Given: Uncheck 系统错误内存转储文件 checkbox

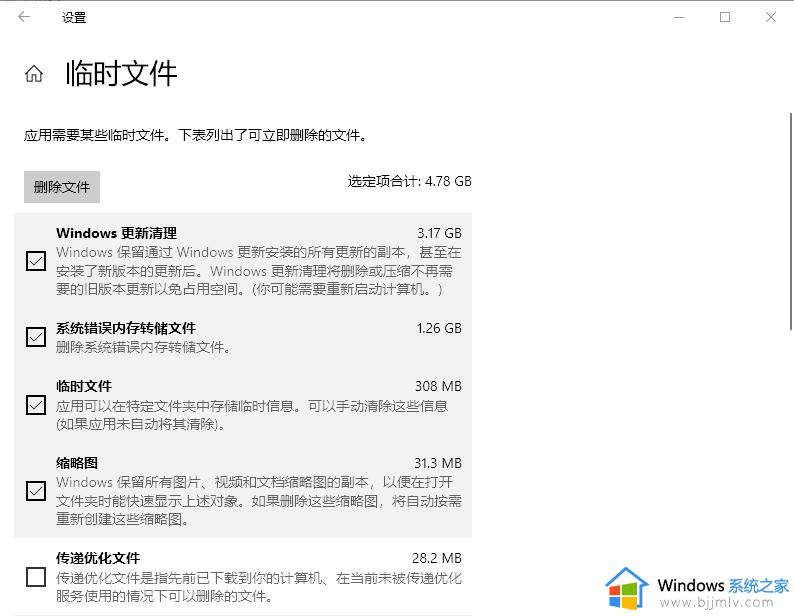Looking at the screenshot, I should click(36, 337).
